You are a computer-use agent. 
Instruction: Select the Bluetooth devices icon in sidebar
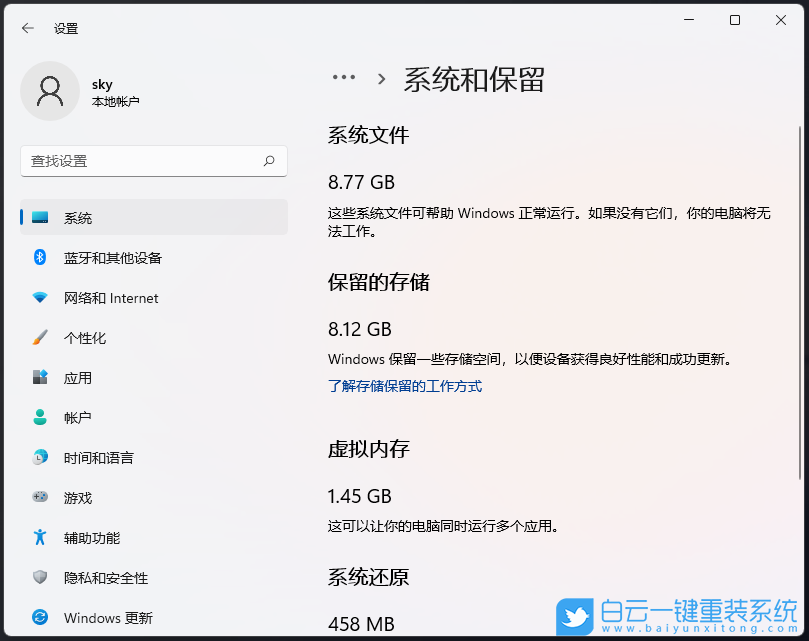pyautogui.click(x=40, y=258)
